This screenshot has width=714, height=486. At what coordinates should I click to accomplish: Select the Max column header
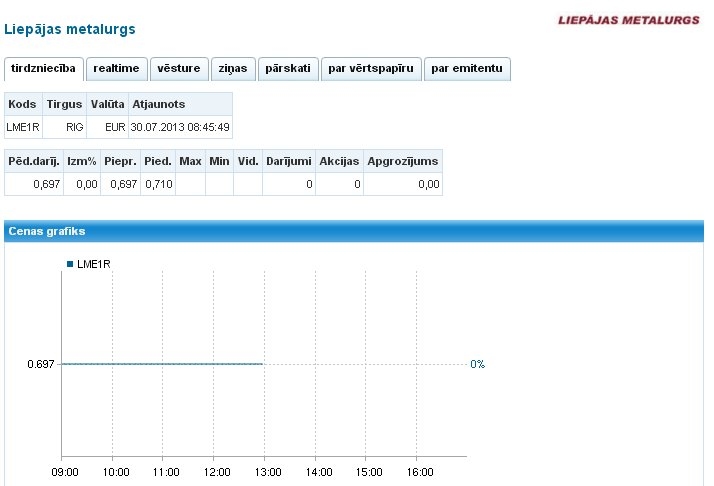pyautogui.click(x=190, y=161)
